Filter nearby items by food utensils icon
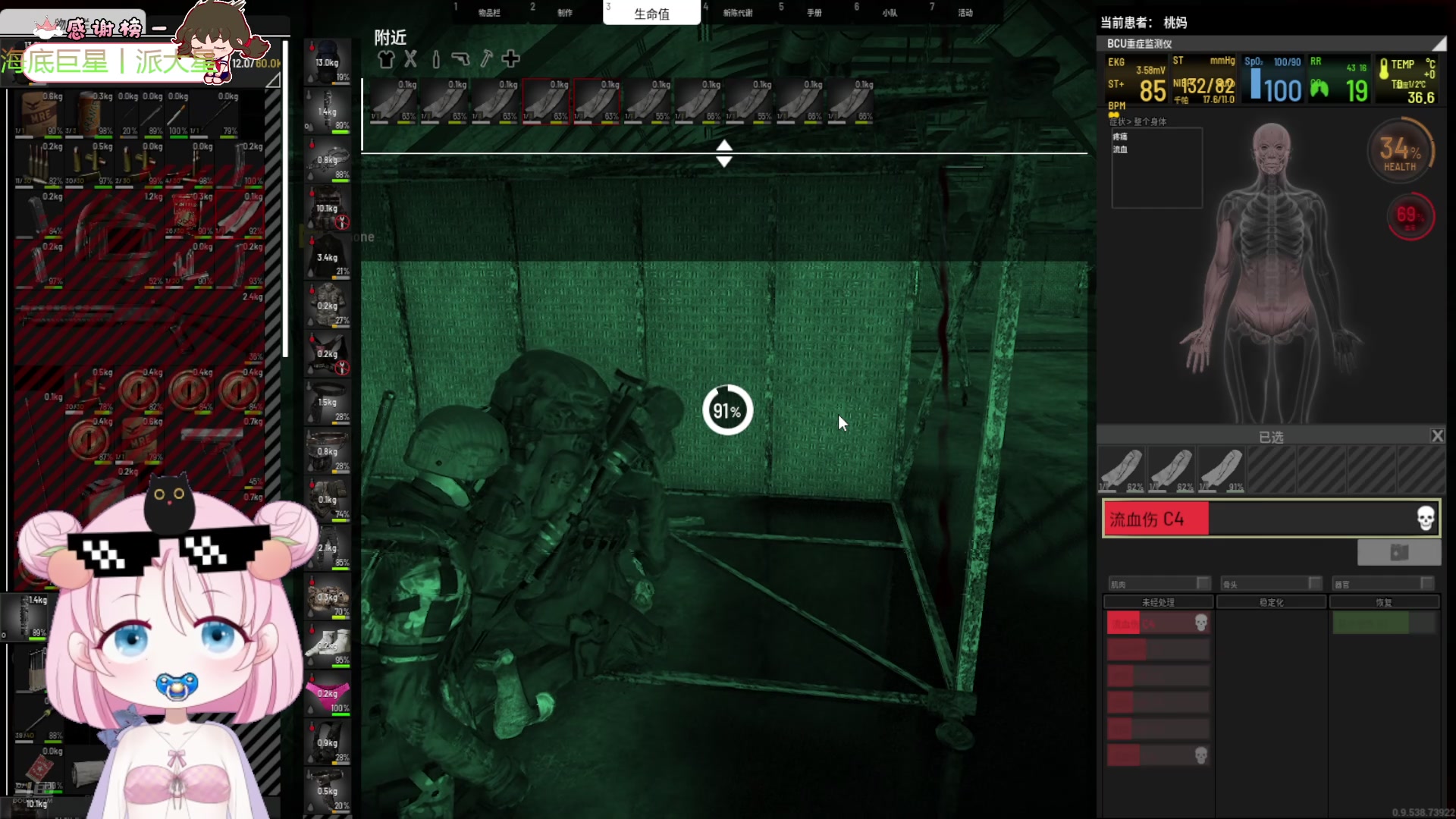 click(410, 59)
